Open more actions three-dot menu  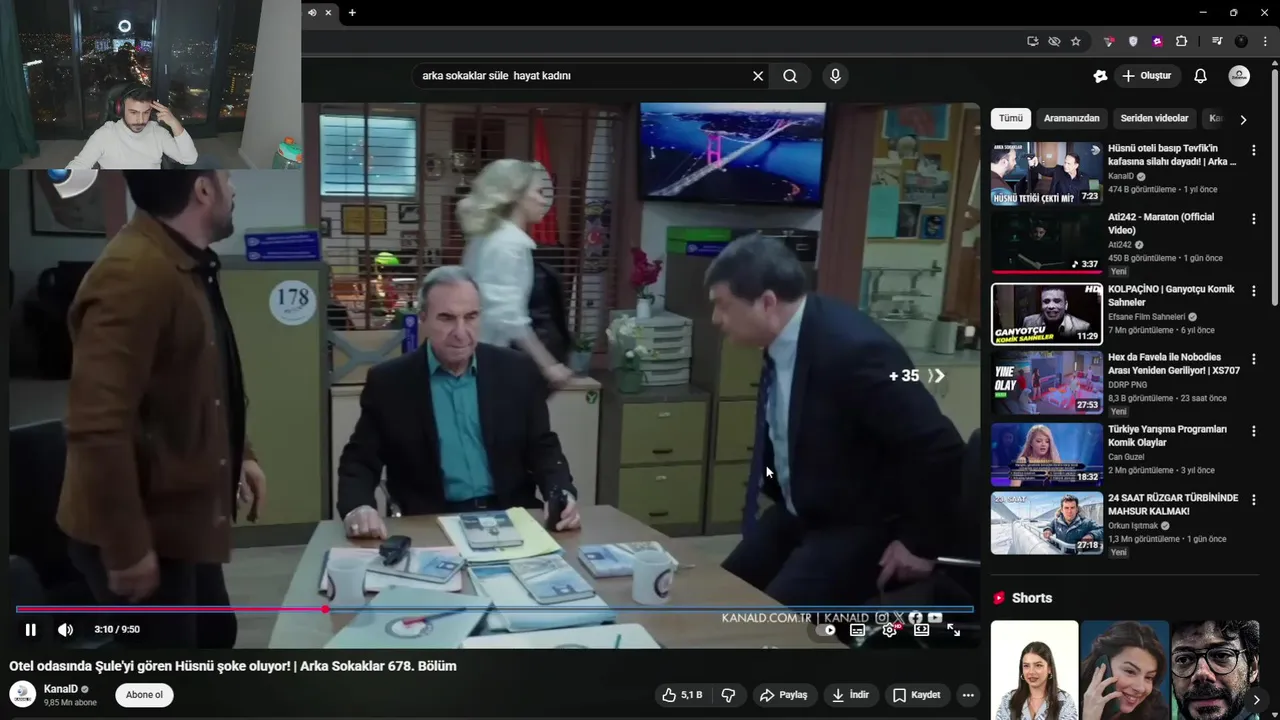967,695
